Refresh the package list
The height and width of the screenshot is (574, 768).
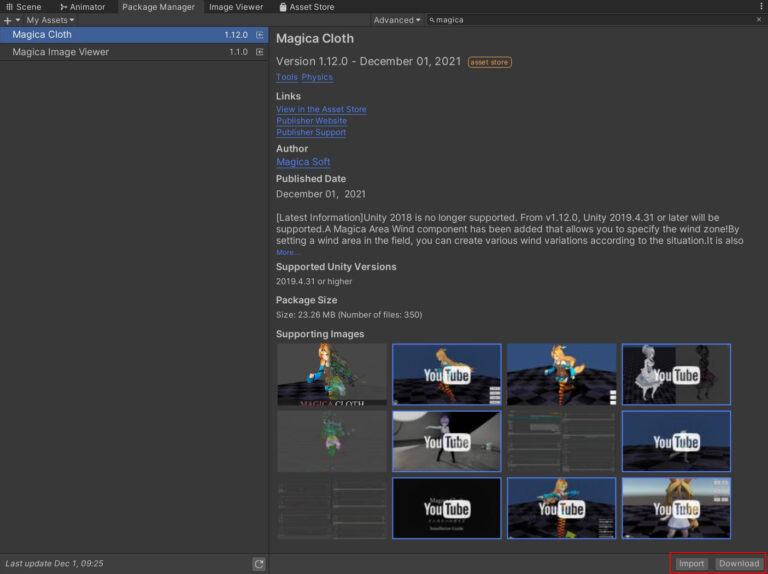[x=259, y=564]
